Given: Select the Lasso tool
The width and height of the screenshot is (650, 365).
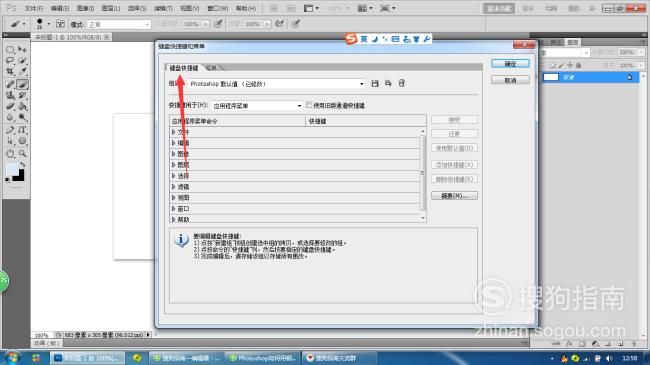Looking at the screenshot, I should [10, 61].
